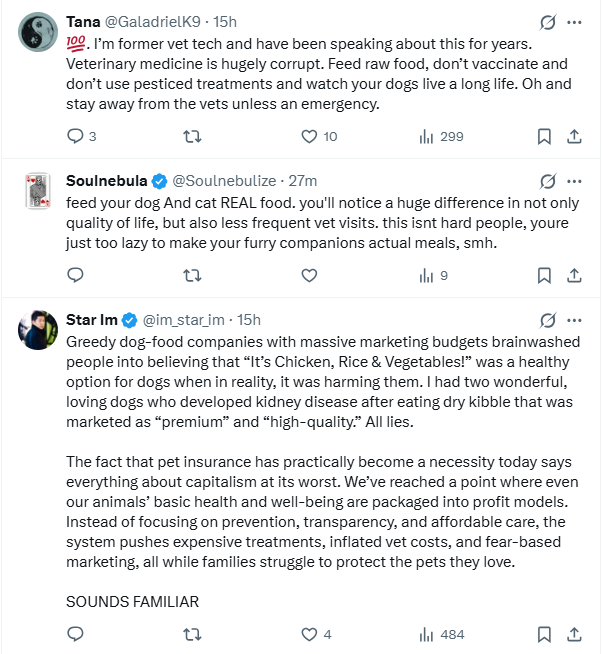Share Tana's tweet
Image resolution: width=602 pixels, height=654 pixels.
coord(574,136)
